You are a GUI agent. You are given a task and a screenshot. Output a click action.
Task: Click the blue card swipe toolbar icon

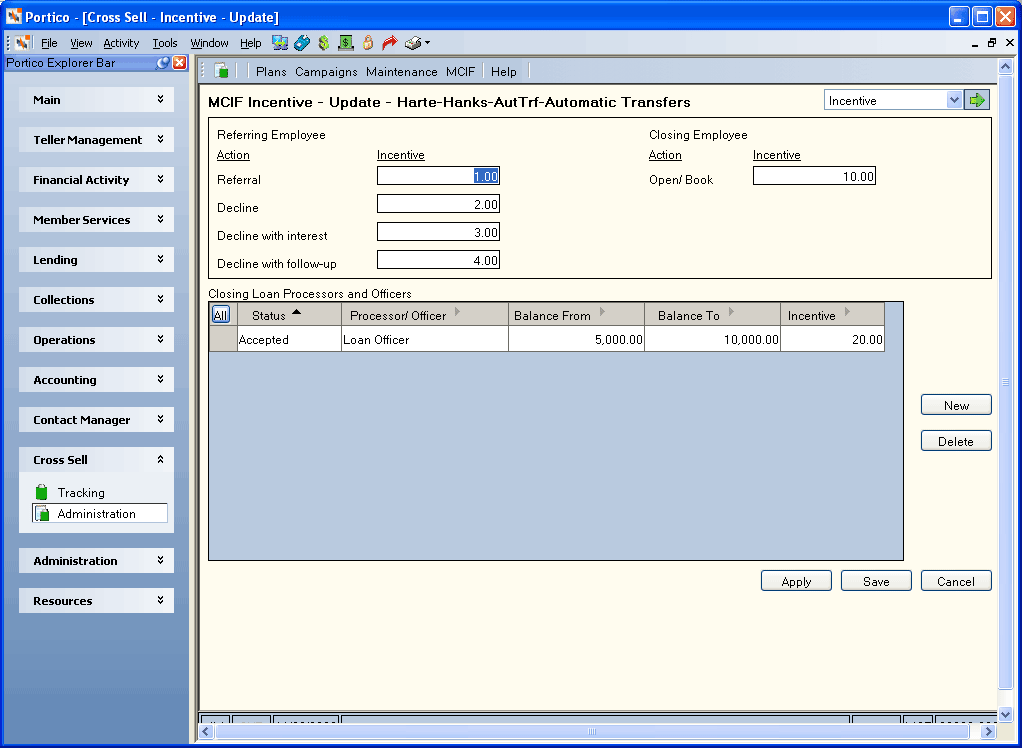tap(302, 43)
